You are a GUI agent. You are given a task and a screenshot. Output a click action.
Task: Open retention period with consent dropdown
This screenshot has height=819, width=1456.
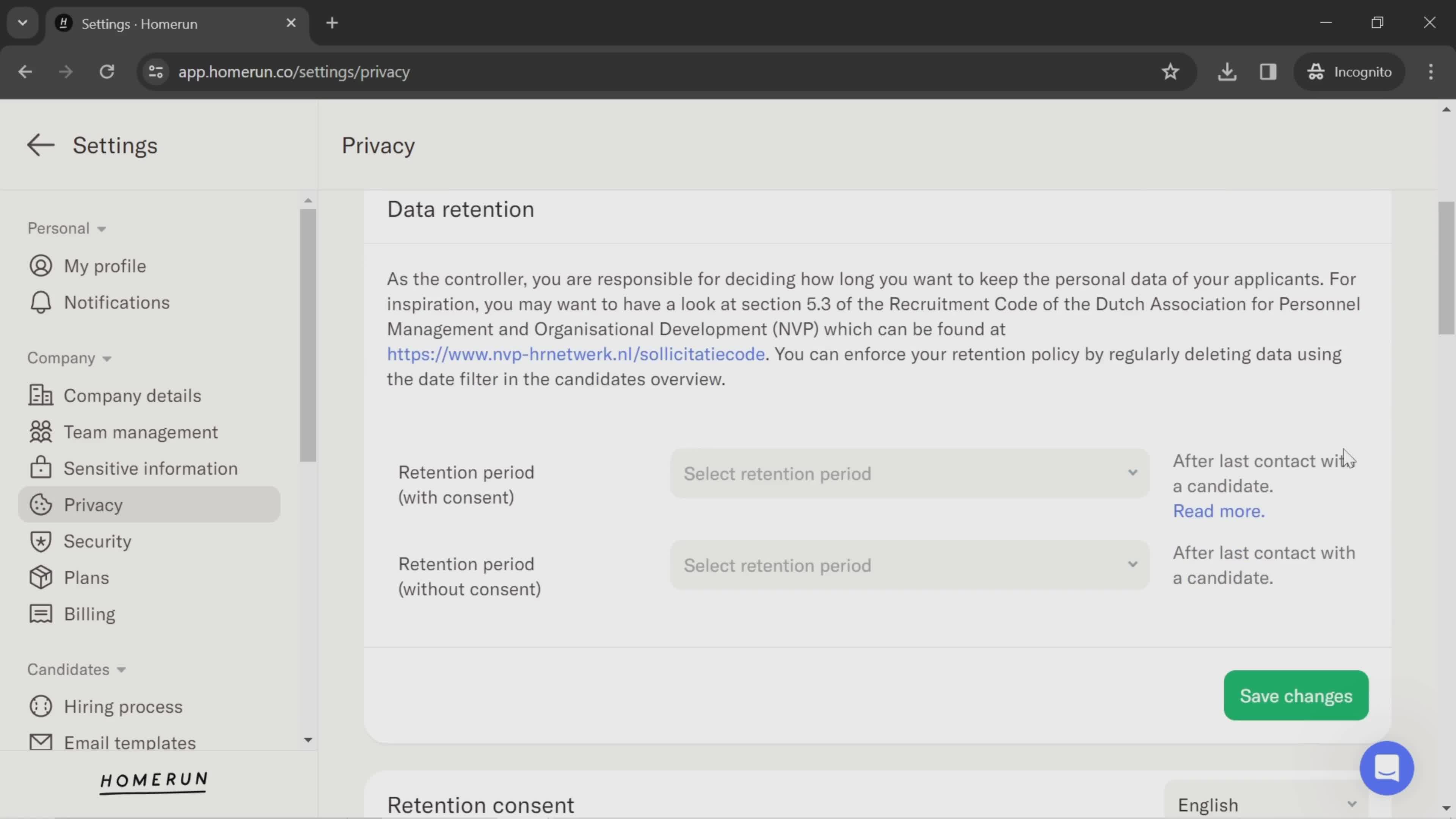click(x=910, y=473)
